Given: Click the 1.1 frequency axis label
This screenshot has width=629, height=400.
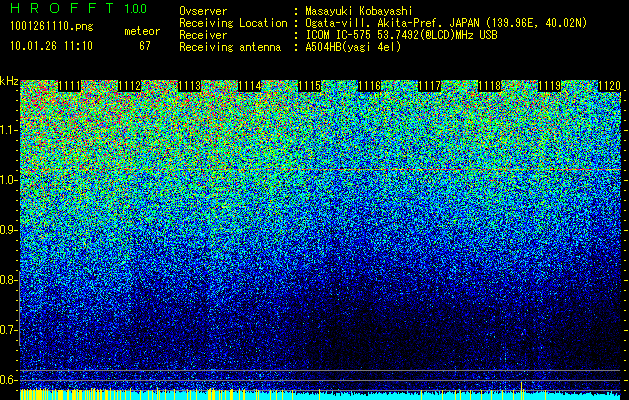Looking at the screenshot, I should pos(9,130).
